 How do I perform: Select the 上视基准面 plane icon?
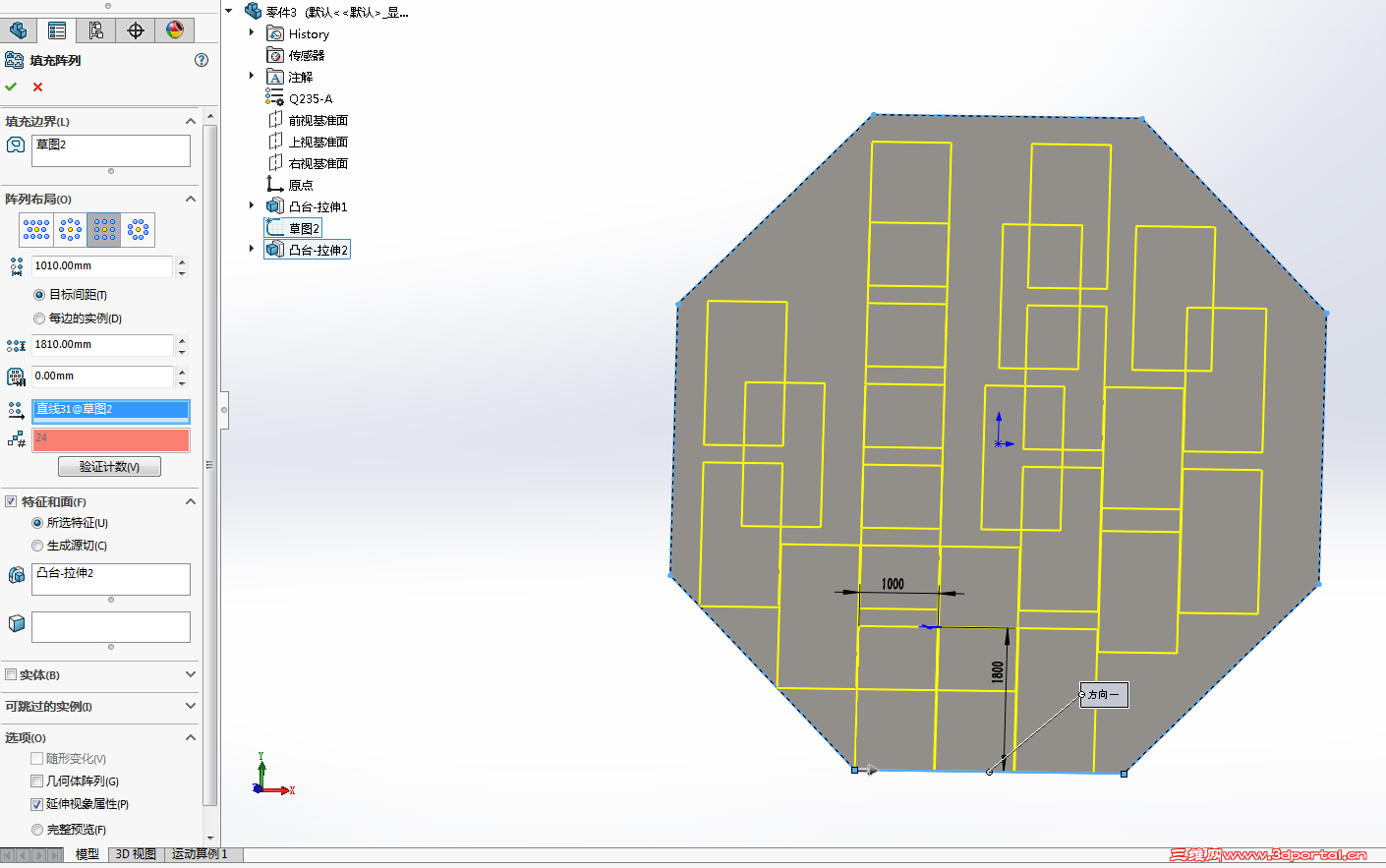(275, 142)
